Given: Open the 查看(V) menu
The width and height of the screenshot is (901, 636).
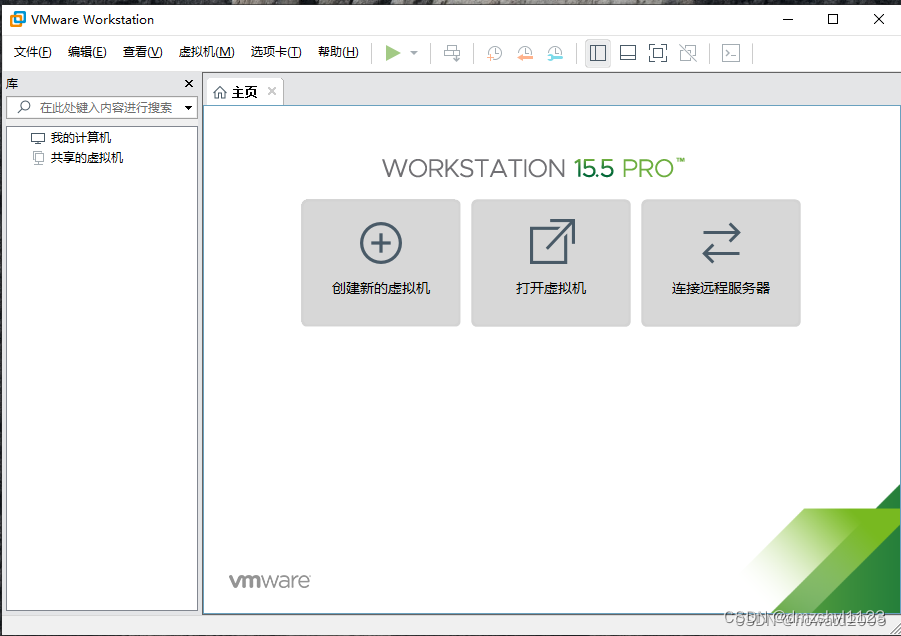Looking at the screenshot, I should [143, 52].
